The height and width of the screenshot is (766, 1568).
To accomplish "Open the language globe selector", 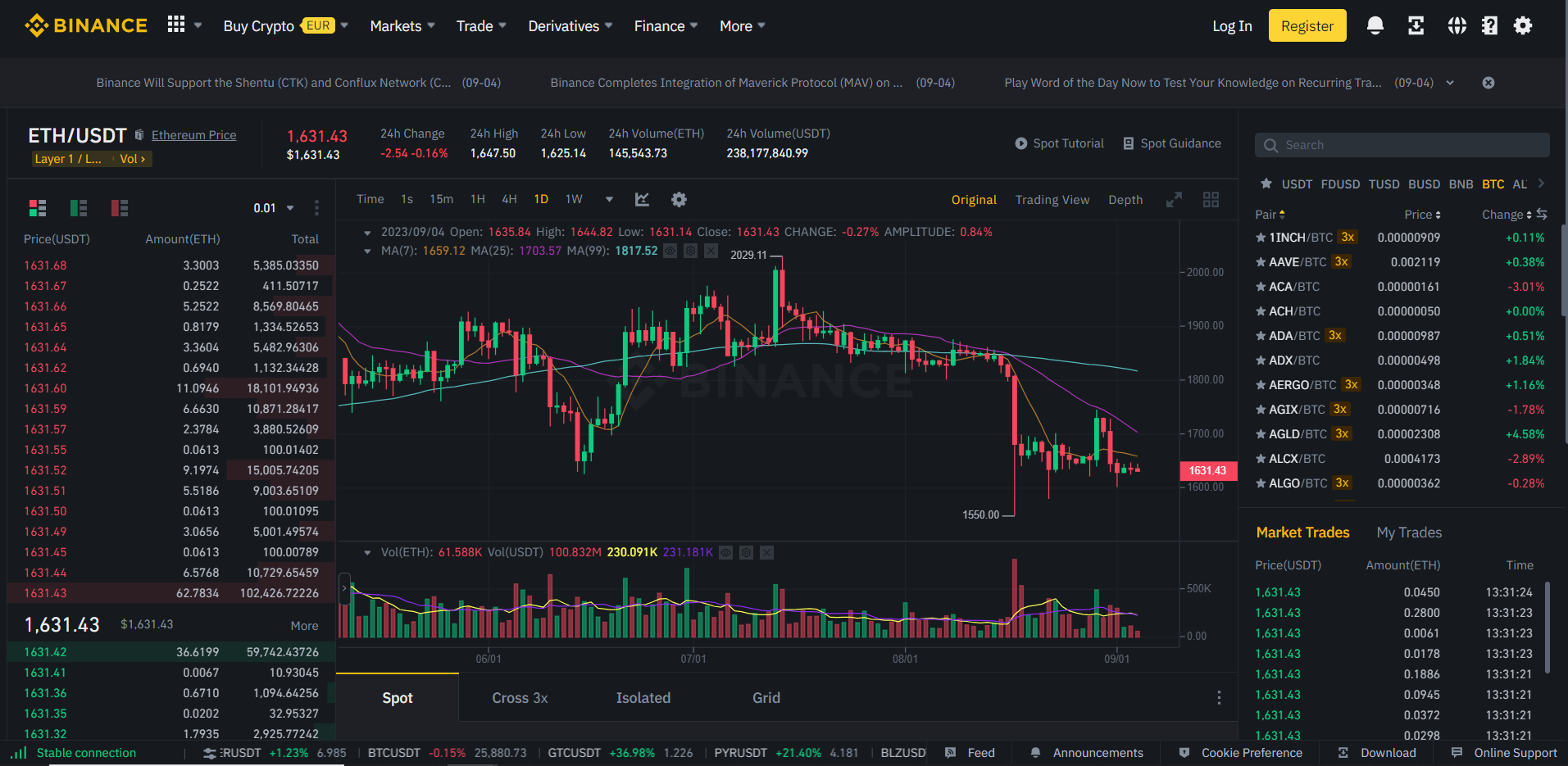I will 1457,25.
